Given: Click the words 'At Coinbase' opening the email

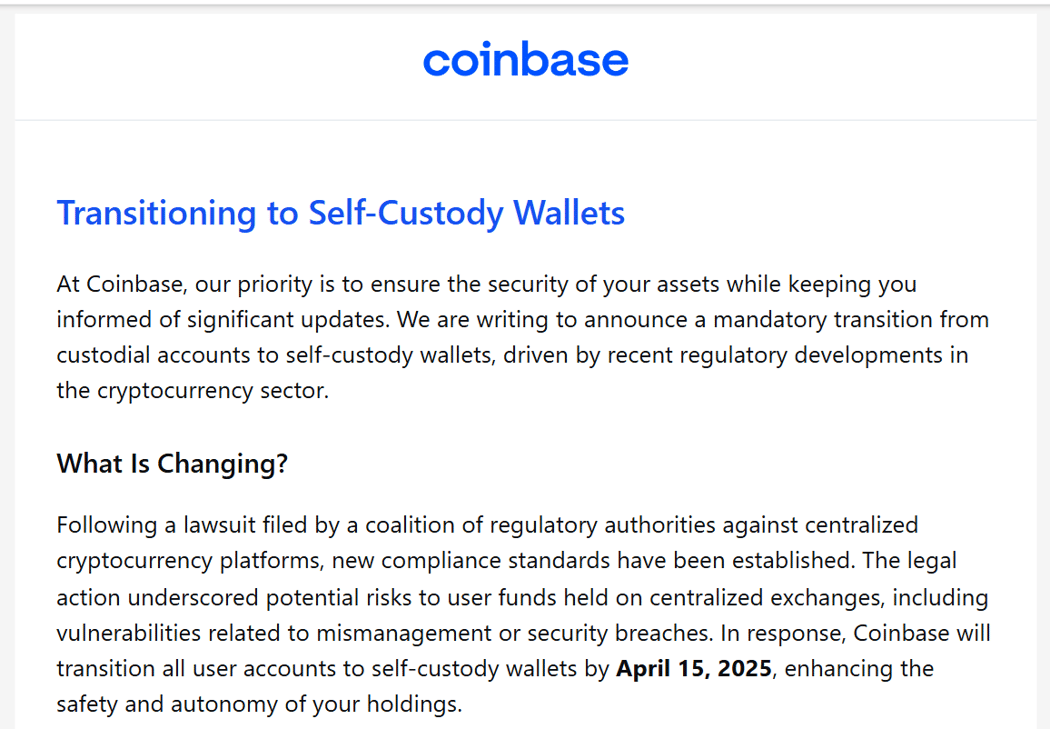Looking at the screenshot, I should coord(119,284).
